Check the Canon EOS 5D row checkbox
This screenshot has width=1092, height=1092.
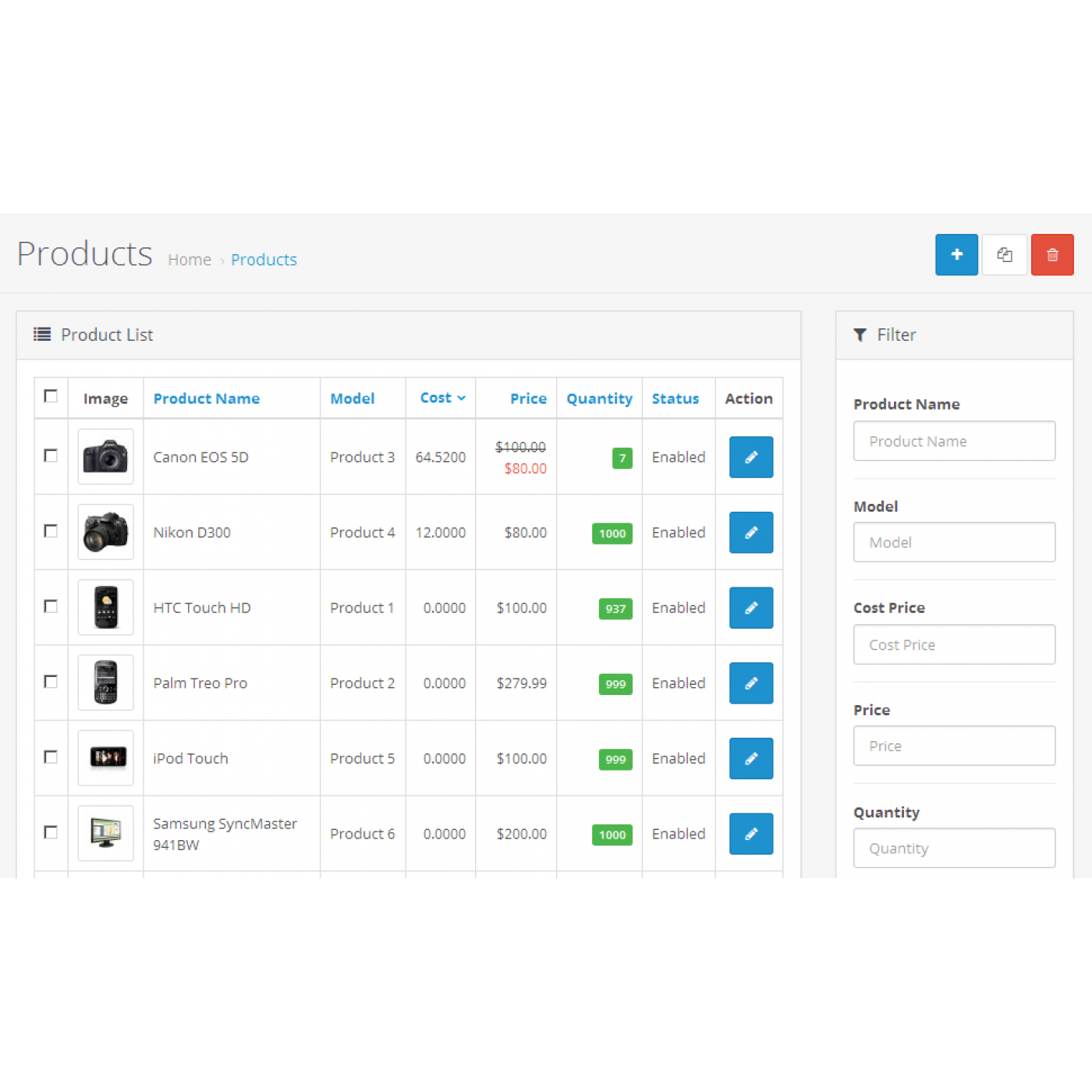[x=51, y=456]
